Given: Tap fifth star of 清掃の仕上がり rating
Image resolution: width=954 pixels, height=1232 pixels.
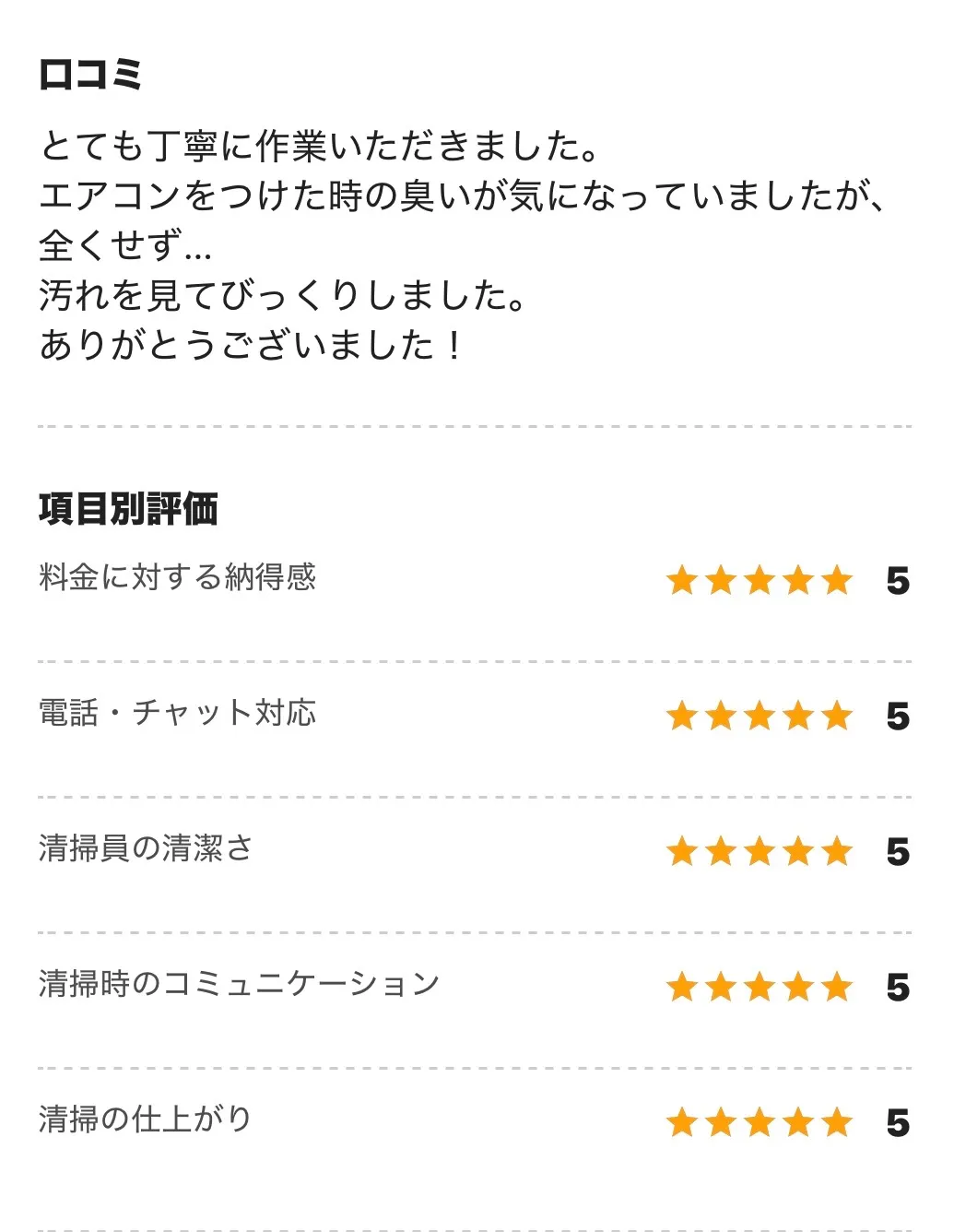Looking at the screenshot, I should click(837, 1123).
